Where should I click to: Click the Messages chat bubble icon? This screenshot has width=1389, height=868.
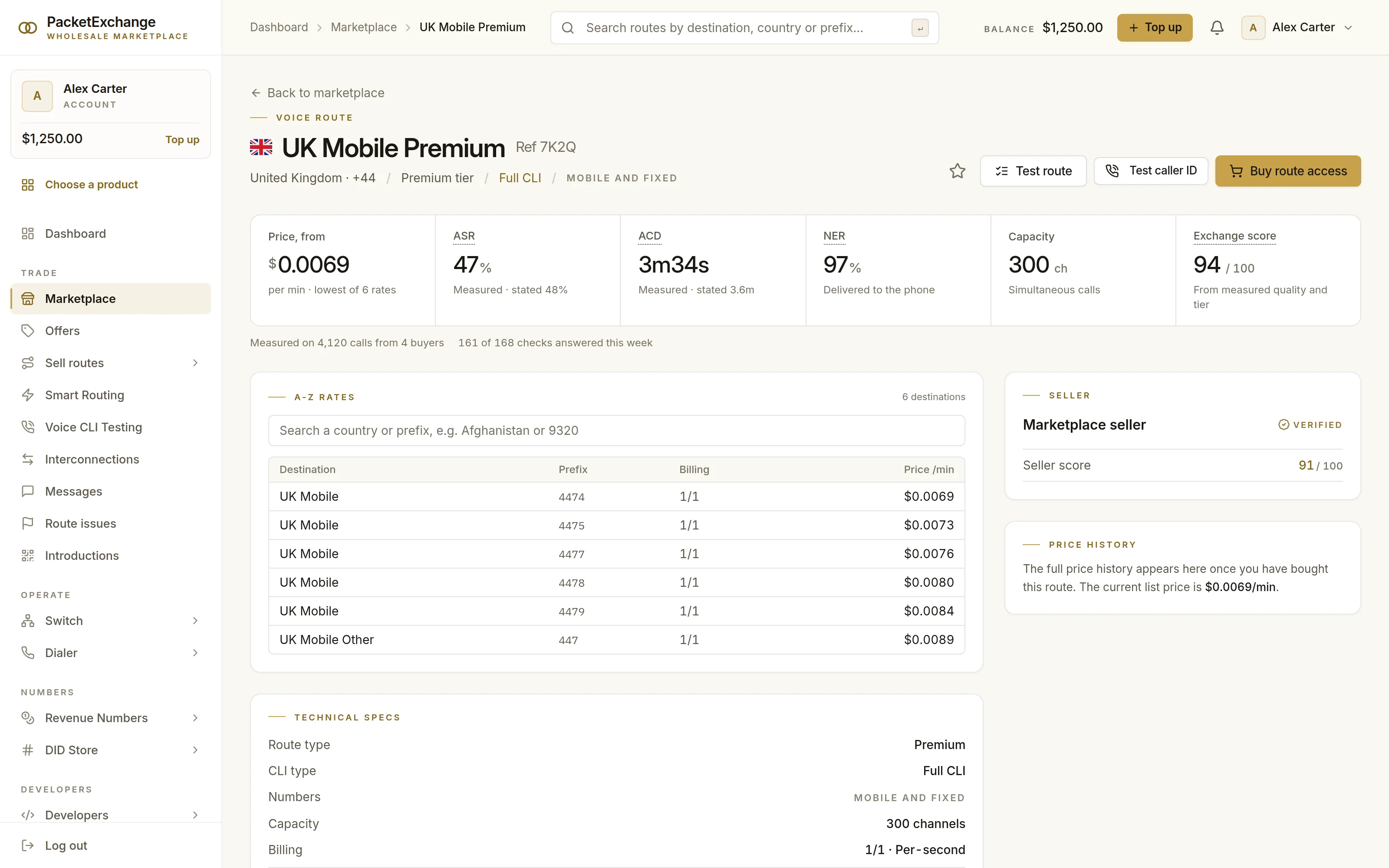tap(27, 491)
